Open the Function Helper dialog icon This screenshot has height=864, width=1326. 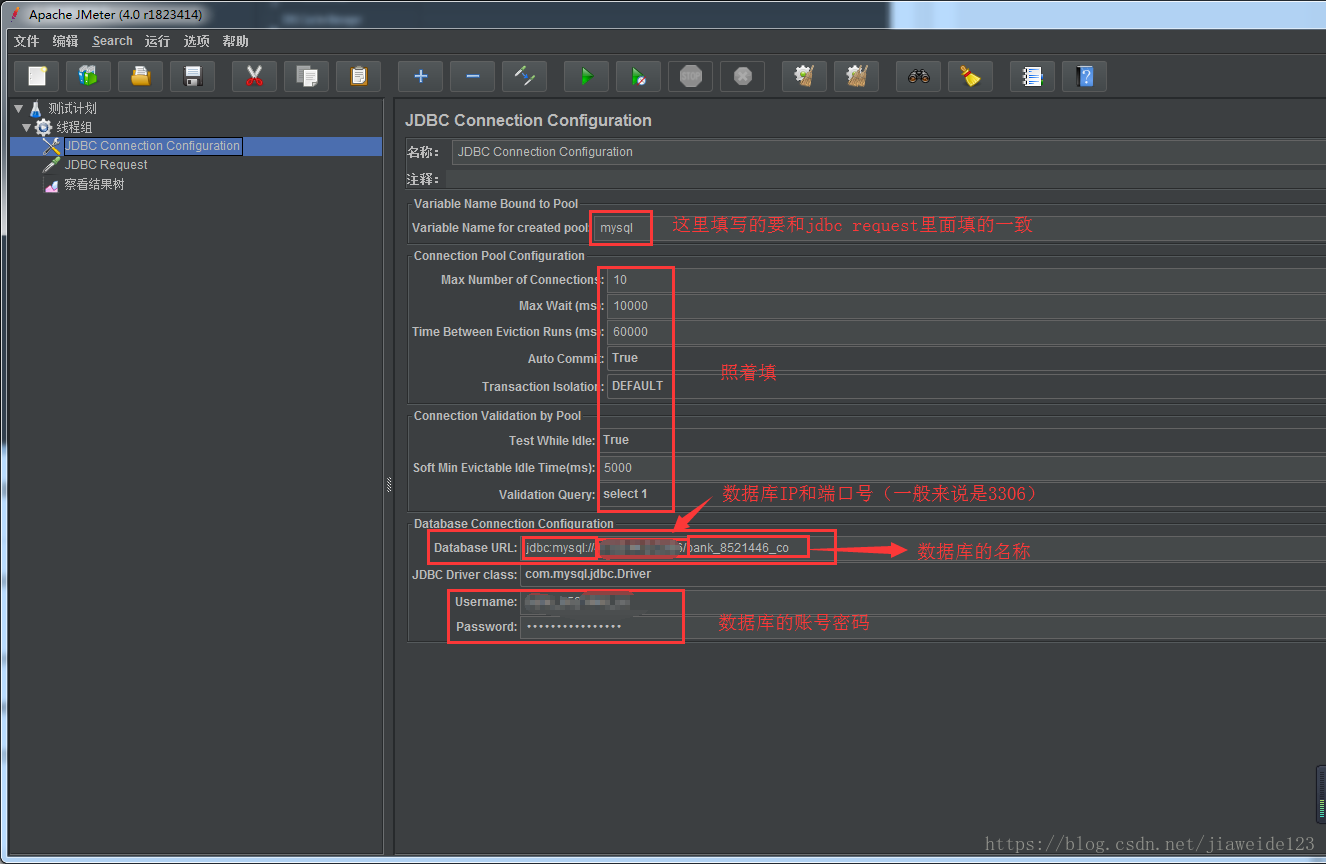click(x=1032, y=76)
